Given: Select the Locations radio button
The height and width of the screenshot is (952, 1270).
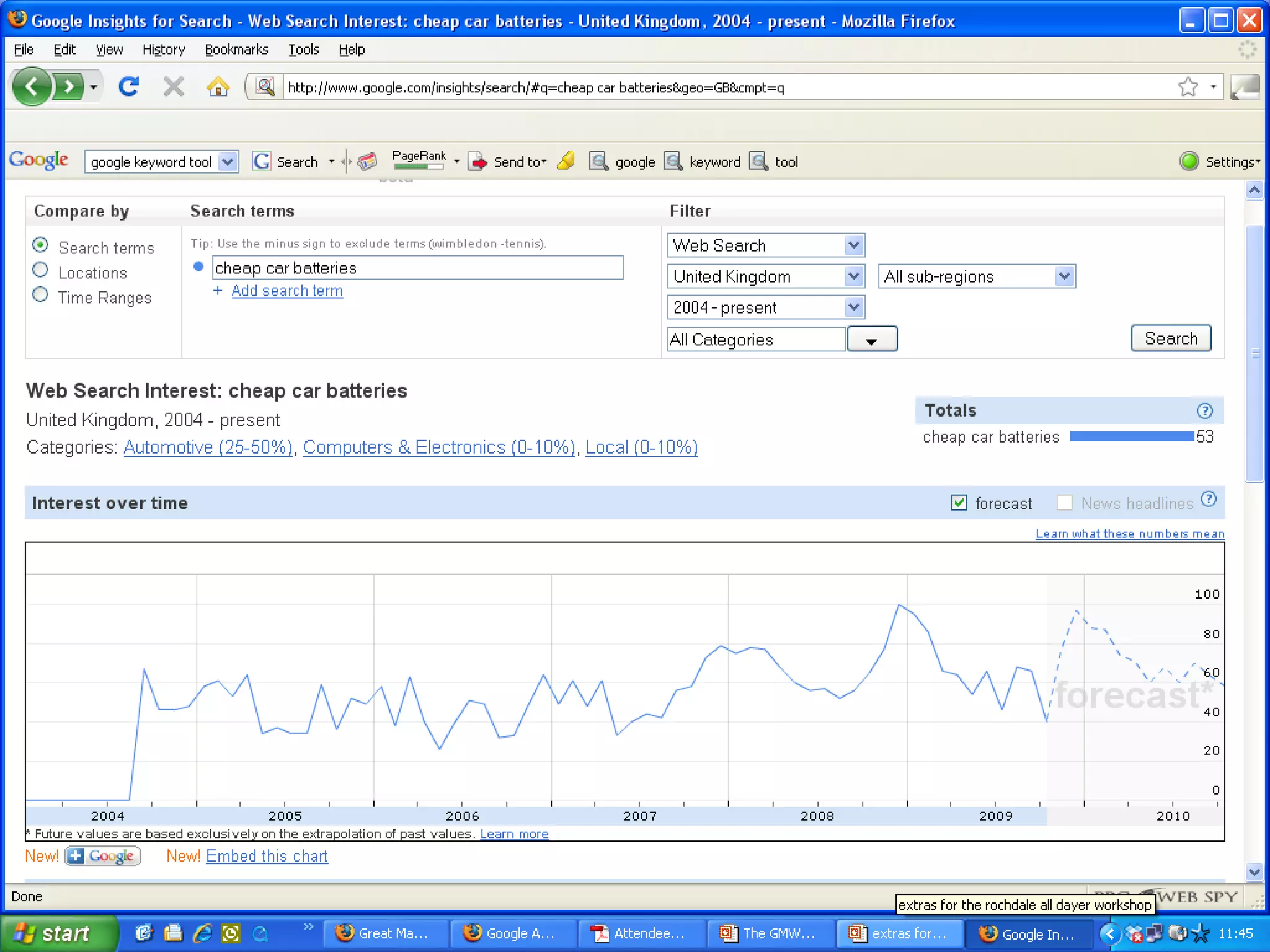Looking at the screenshot, I should (x=40, y=270).
